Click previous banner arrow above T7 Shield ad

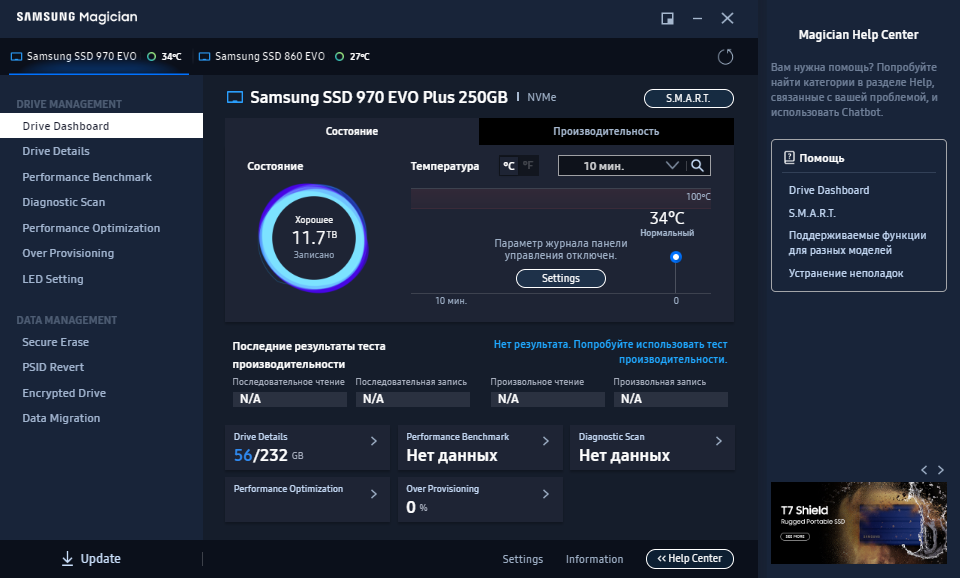pyautogui.click(x=924, y=469)
